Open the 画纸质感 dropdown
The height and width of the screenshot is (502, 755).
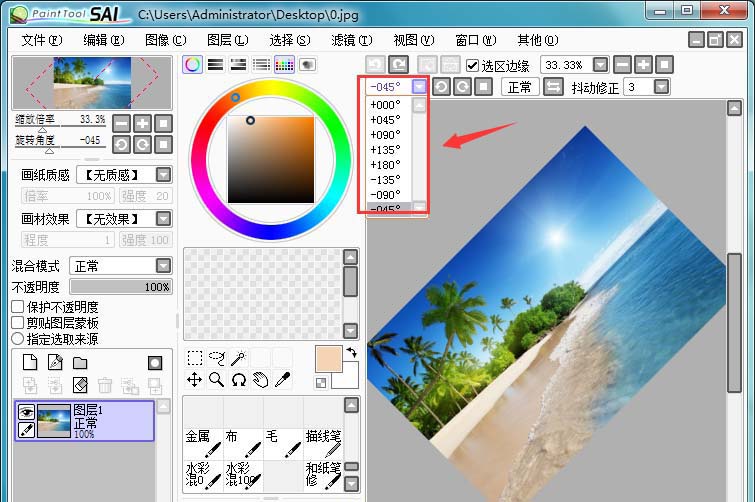coord(163,175)
